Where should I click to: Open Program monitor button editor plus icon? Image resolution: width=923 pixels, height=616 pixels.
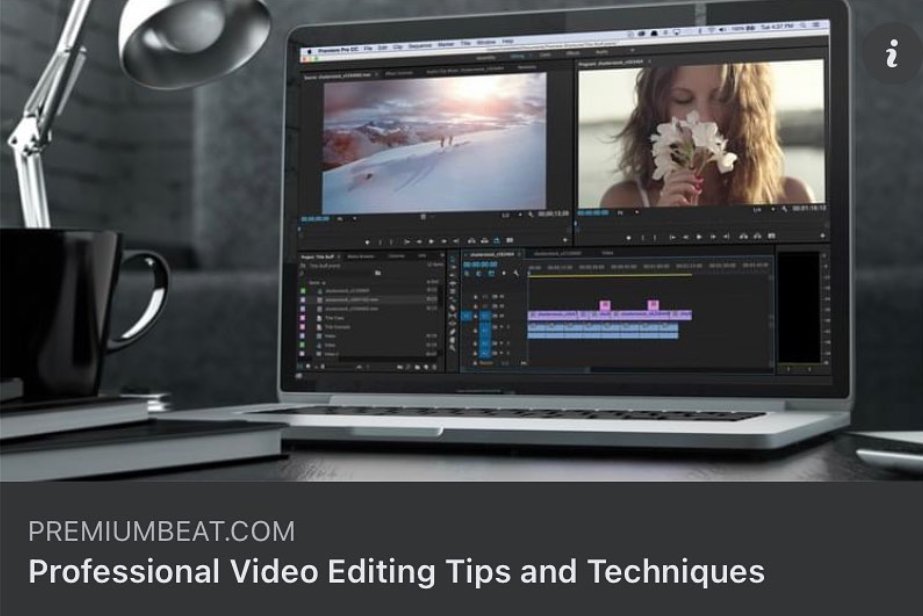point(822,236)
